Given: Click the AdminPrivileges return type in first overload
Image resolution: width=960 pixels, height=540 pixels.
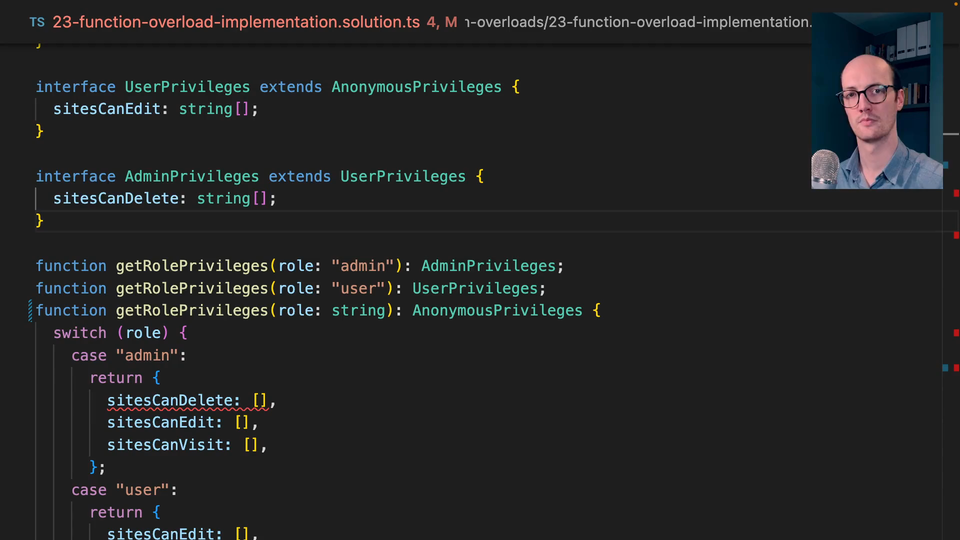Looking at the screenshot, I should pyautogui.click(x=487, y=266).
